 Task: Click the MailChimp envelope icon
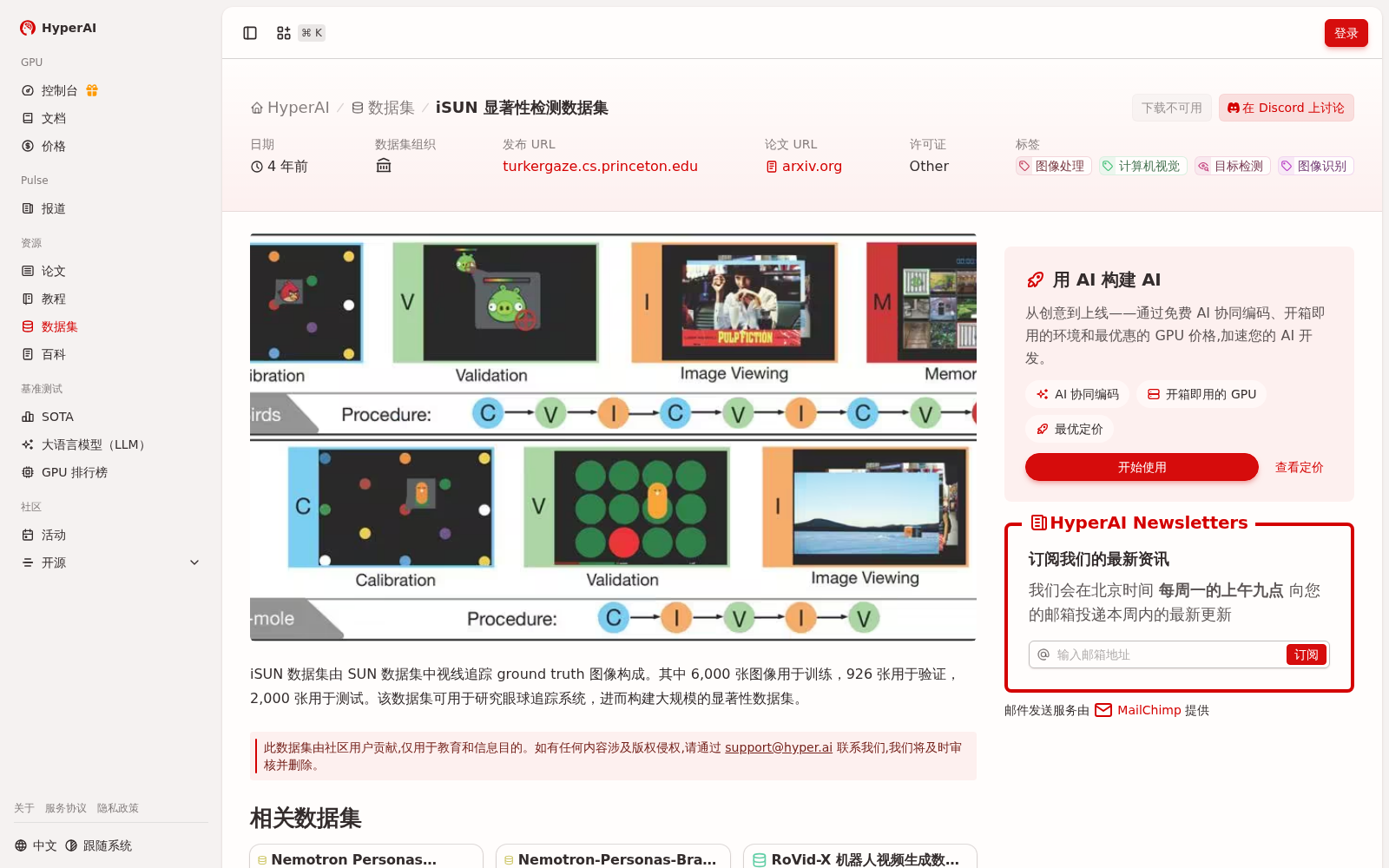tap(1103, 710)
